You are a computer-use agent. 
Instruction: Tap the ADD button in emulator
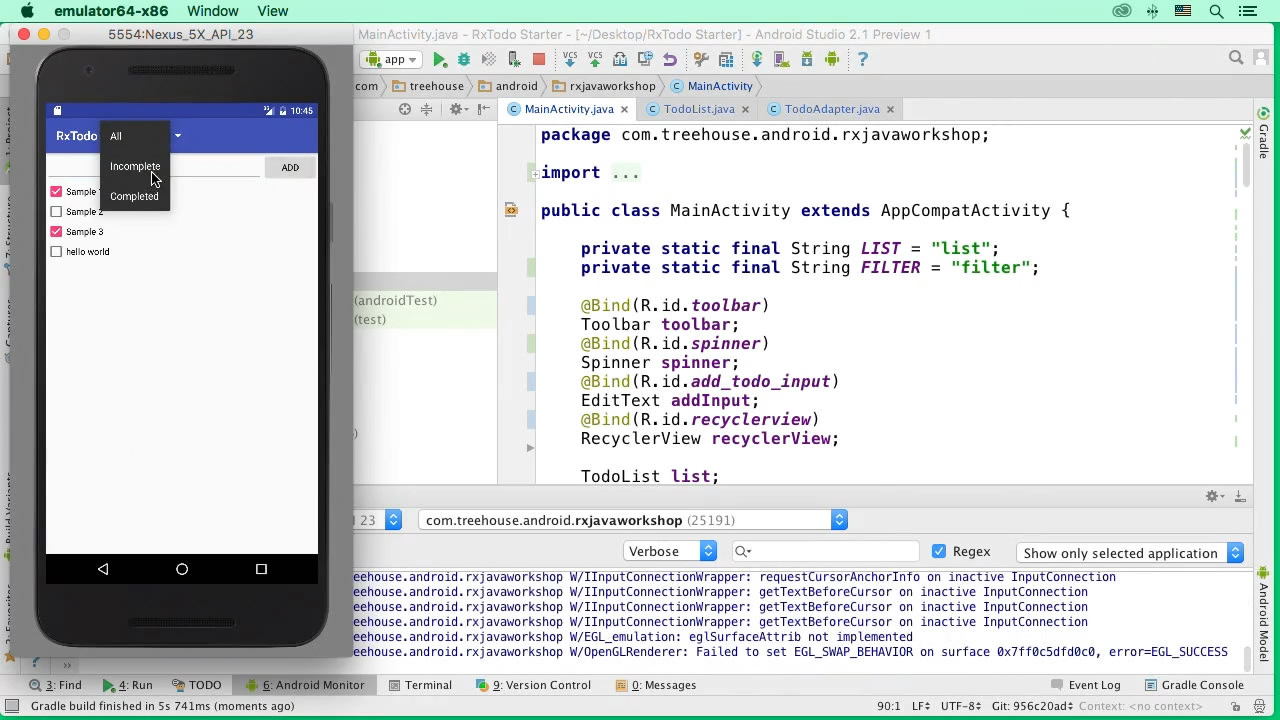pyautogui.click(x=290, y=167)
